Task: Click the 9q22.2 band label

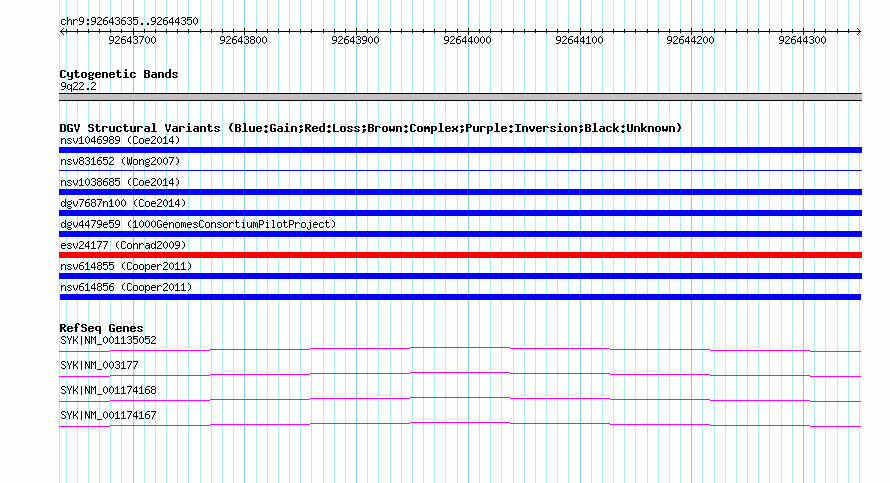Action: [x=78, y=86]
